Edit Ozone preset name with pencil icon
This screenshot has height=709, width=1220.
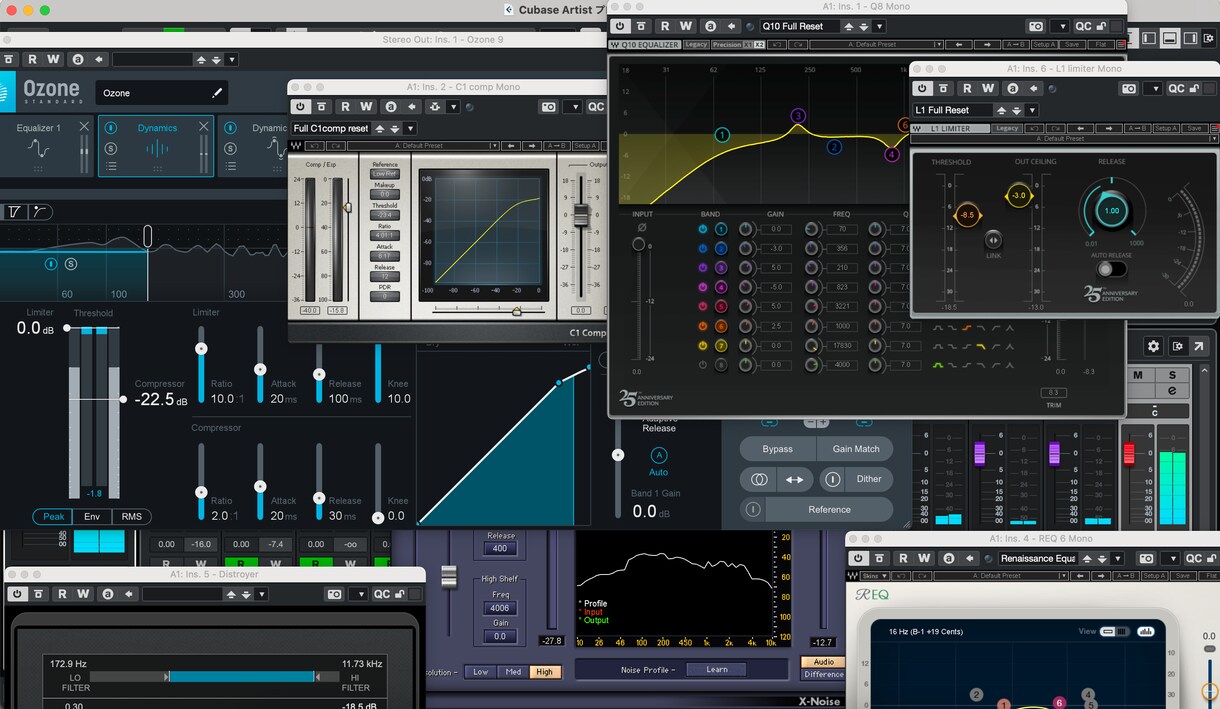click(217, 93)
